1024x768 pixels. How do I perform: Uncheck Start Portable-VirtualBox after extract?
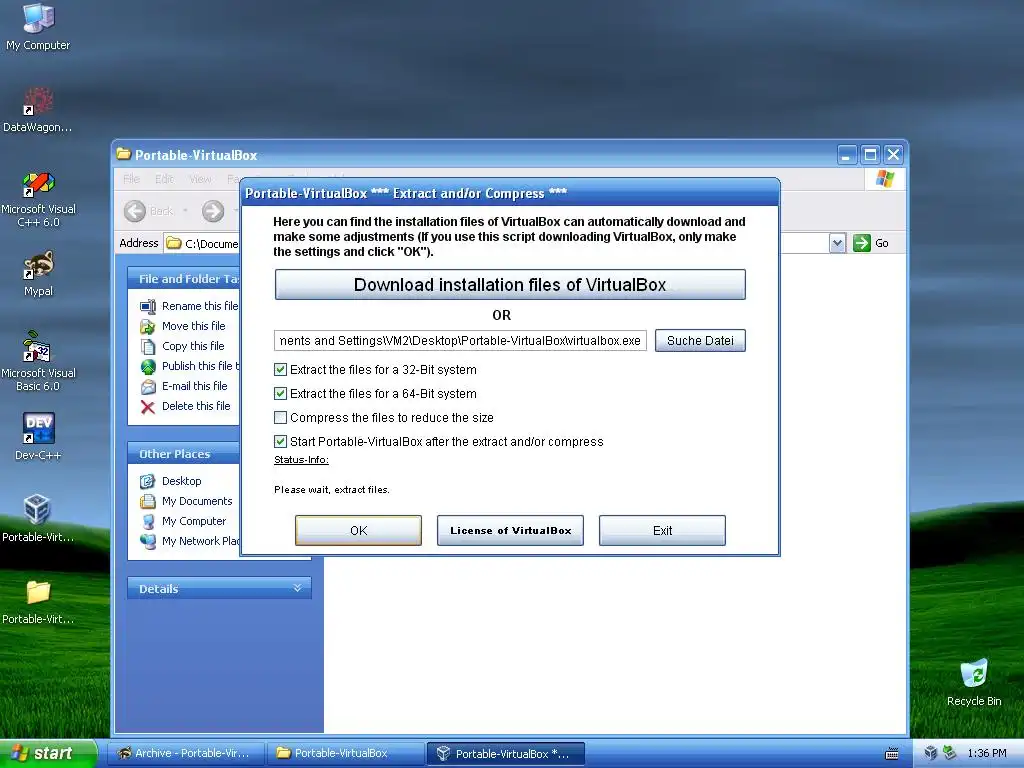coord(280,441)
